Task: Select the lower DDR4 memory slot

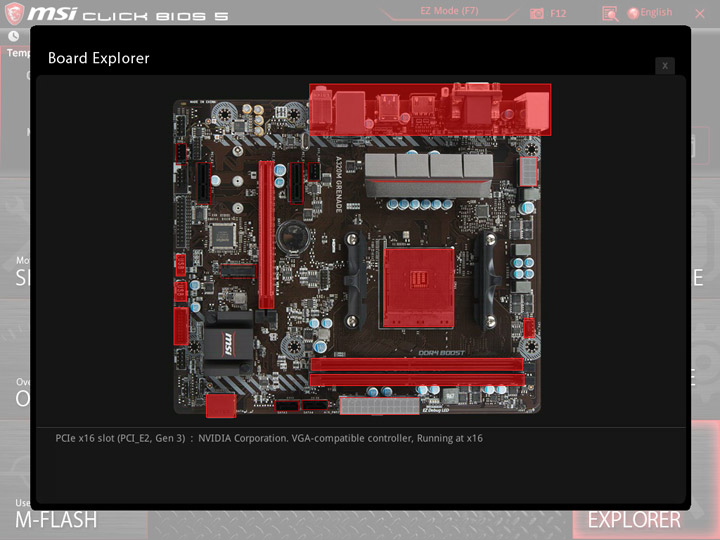Action: [417, 380]
